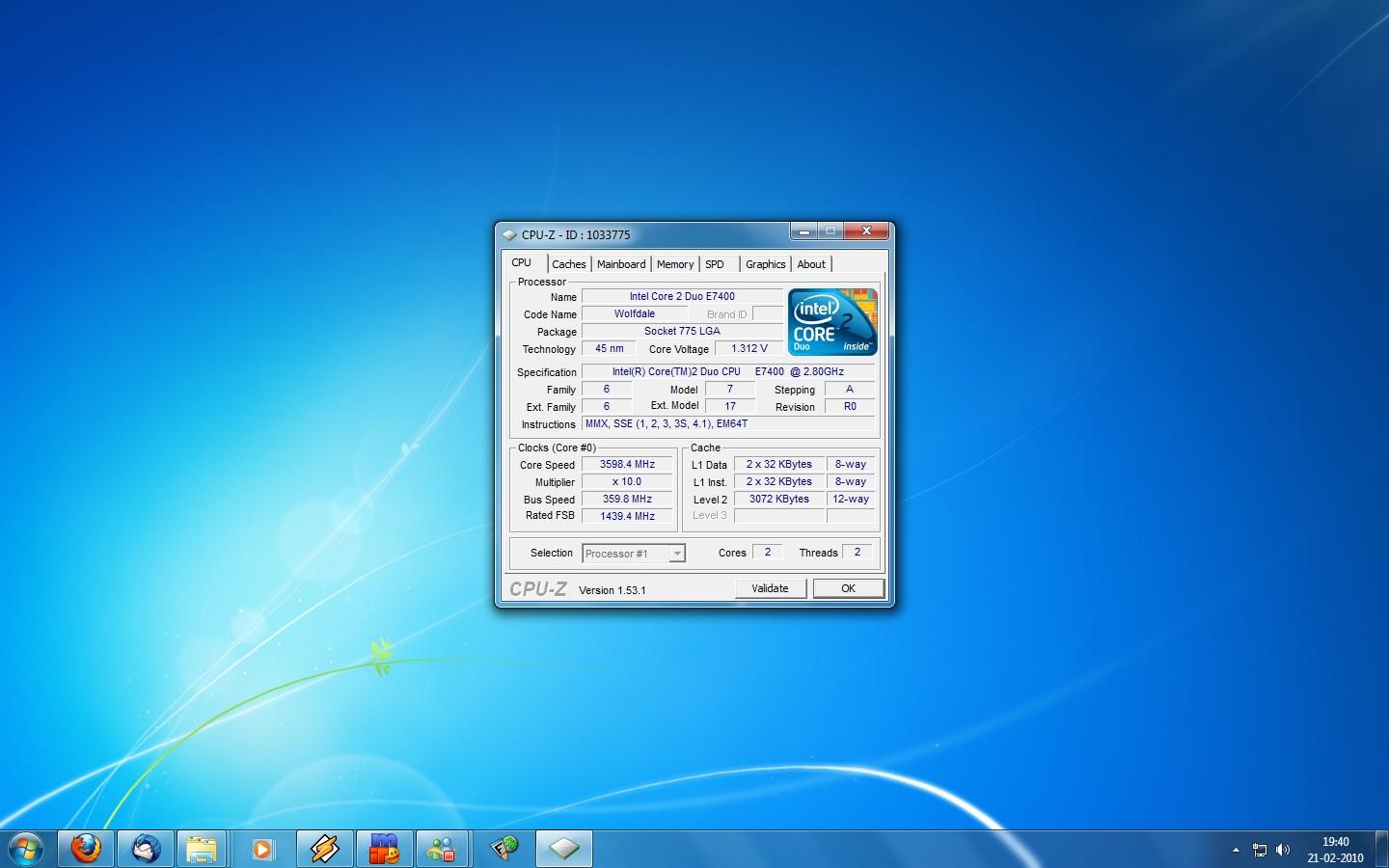This screenshot has width=1389, height=868.
Task: Open Windows Media Player from the taskbar
Action: 261,849
